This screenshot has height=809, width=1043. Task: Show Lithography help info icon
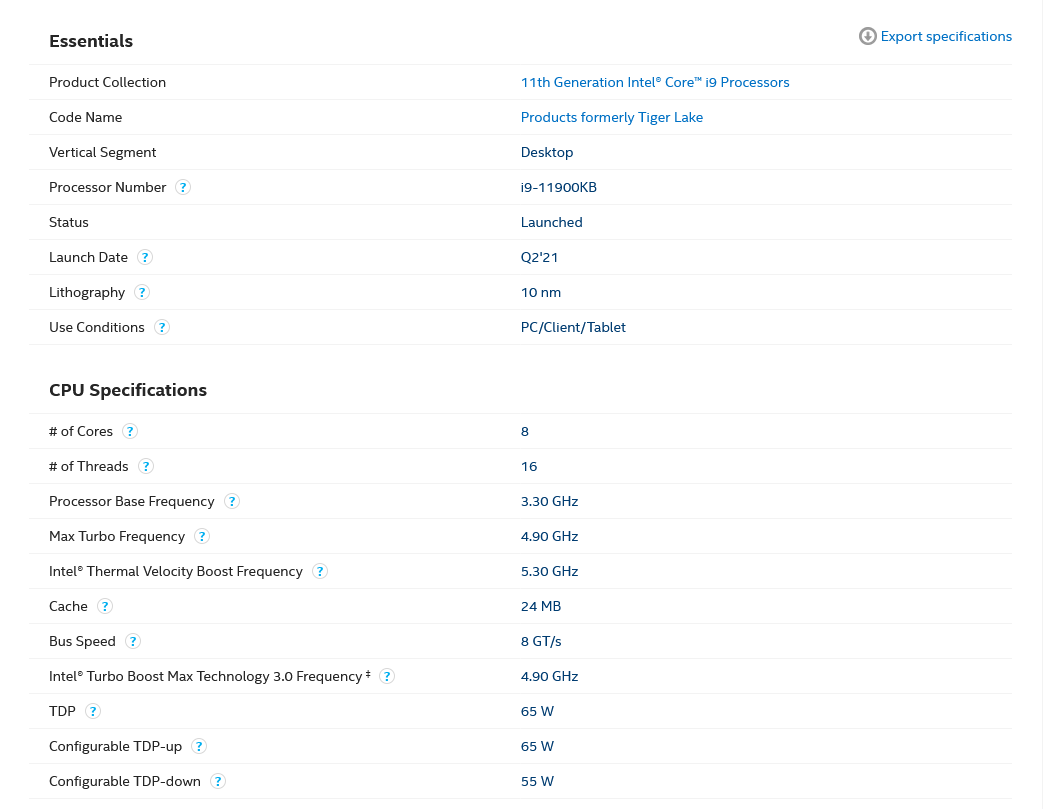[142, 293]
